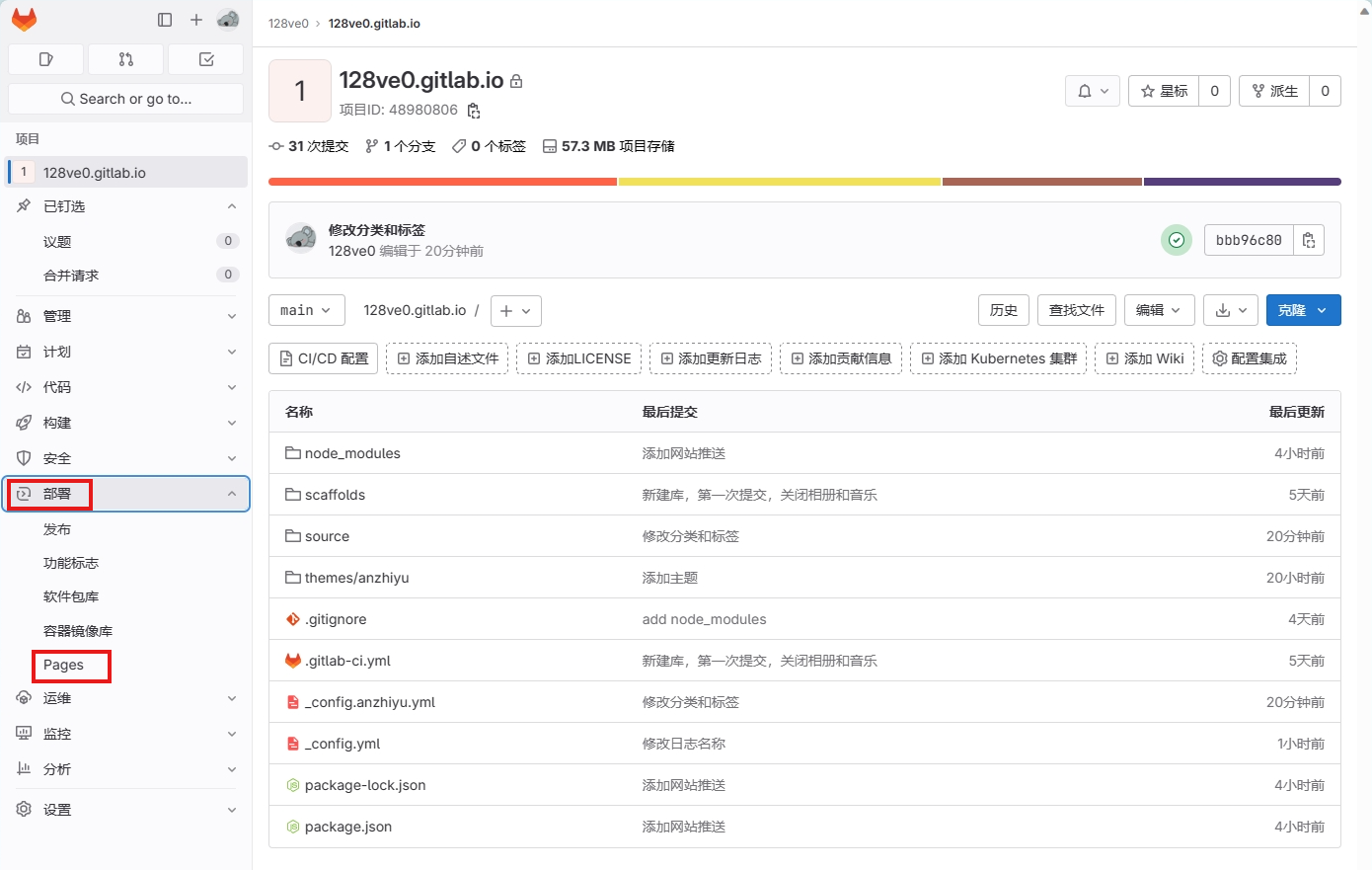This screenshot has width=1372, height=870.
Task: Click the _config.anzhiyu.yml file icon
Action: pyautogui.click(x=293, y=702)
